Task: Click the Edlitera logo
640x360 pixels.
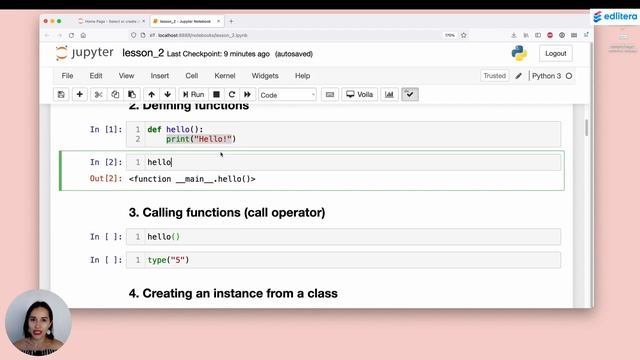Action: (615, 17)
